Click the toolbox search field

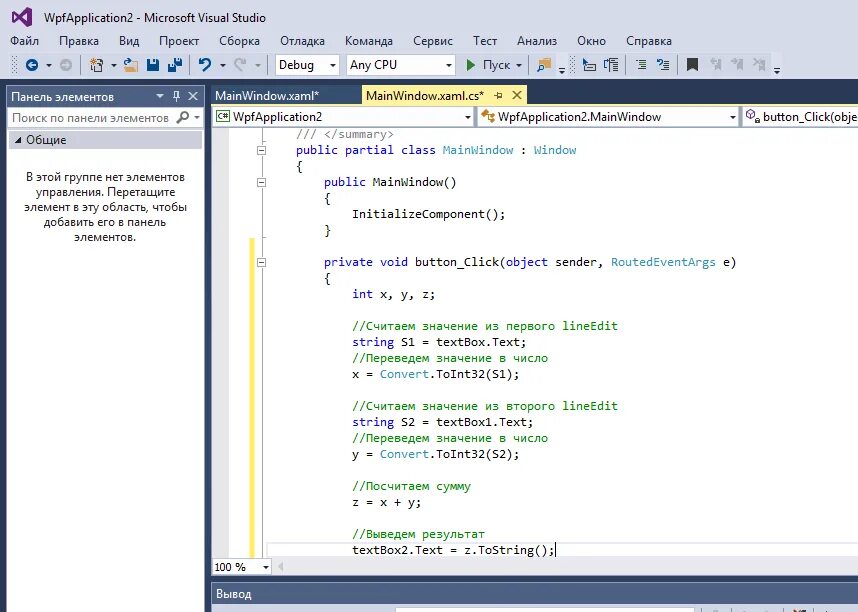(x=91, y=118)
